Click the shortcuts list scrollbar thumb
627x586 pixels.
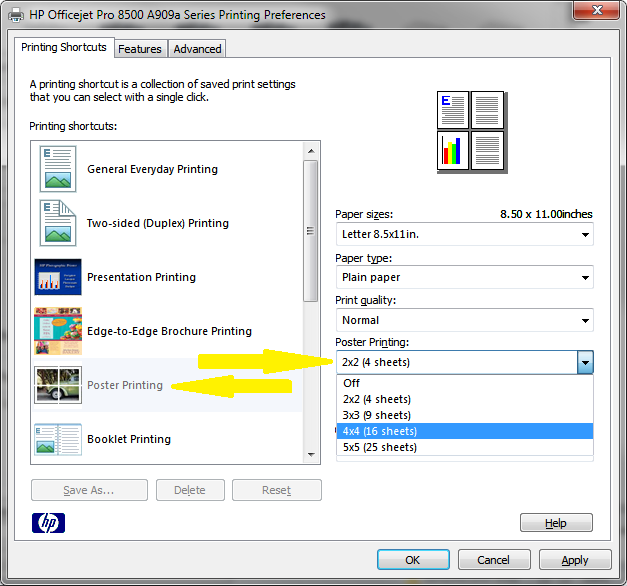(x=310, y=231)
